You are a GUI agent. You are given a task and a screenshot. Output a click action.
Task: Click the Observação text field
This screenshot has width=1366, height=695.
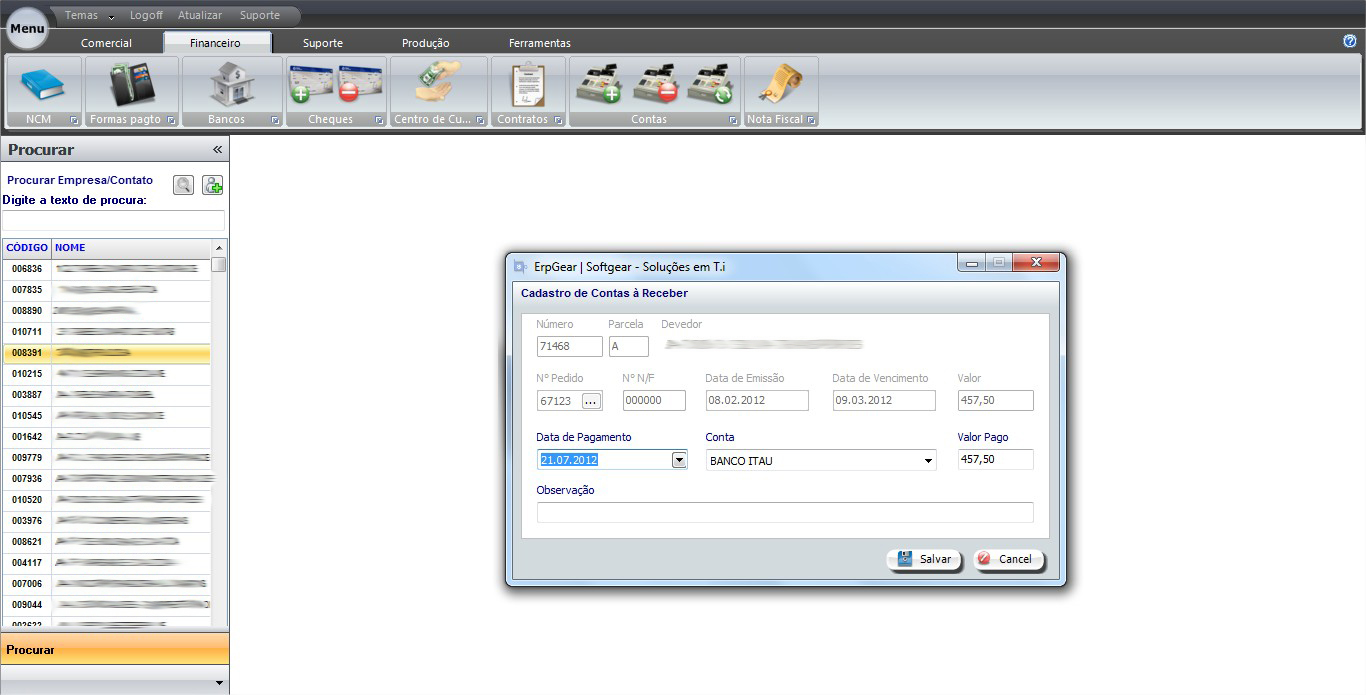click(784, 512)
